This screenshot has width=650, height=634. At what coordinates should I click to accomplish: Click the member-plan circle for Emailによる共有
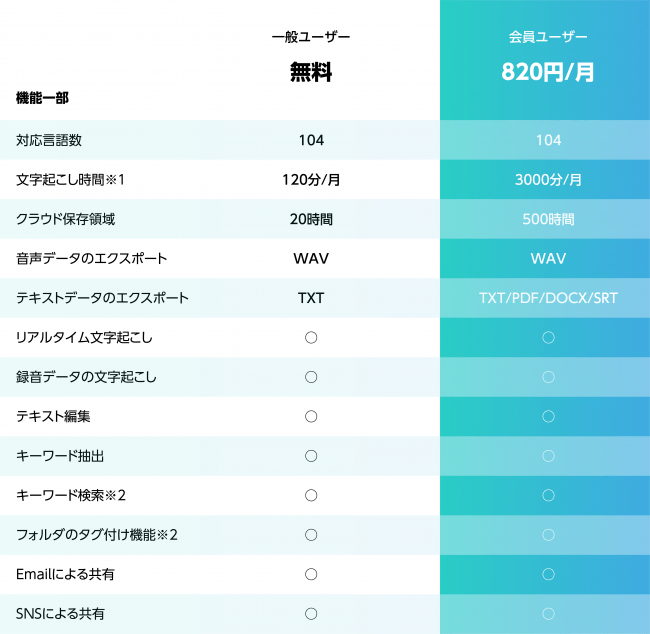coord(548,574)
